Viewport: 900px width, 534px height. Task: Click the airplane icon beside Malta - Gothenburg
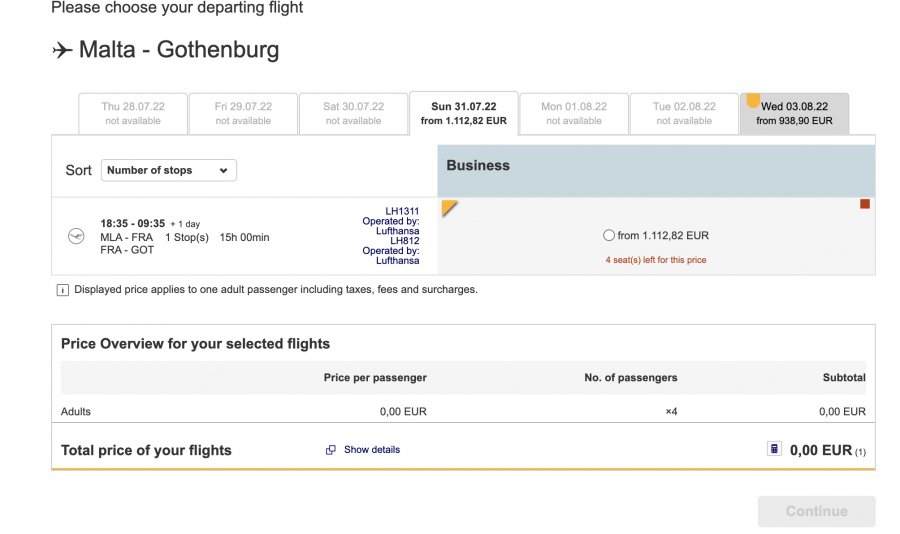coord(62,50)
